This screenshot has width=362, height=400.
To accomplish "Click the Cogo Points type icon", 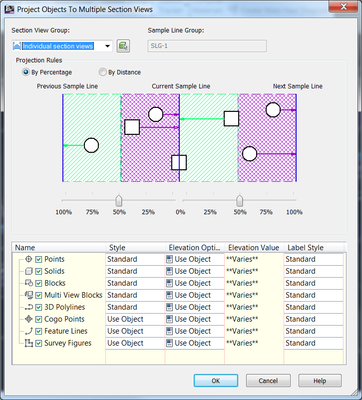I will point(29,319).
